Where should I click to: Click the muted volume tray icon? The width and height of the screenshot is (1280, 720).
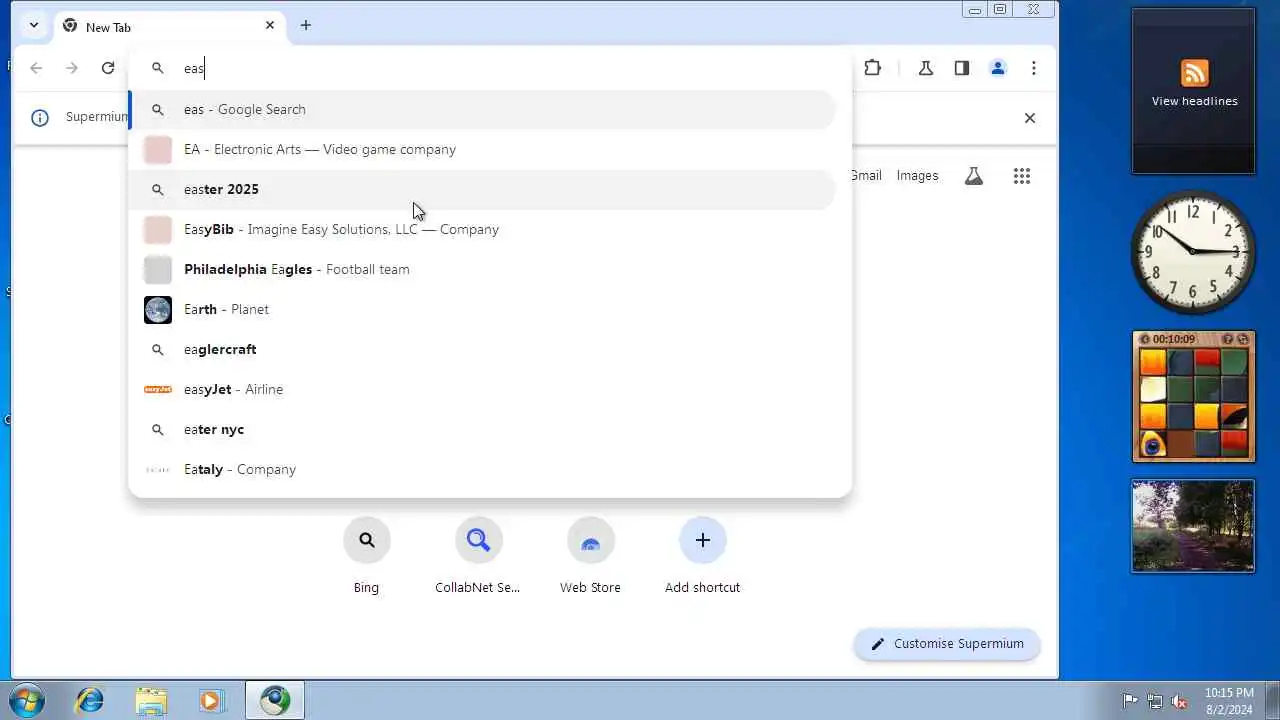[x=1180, y=701]
